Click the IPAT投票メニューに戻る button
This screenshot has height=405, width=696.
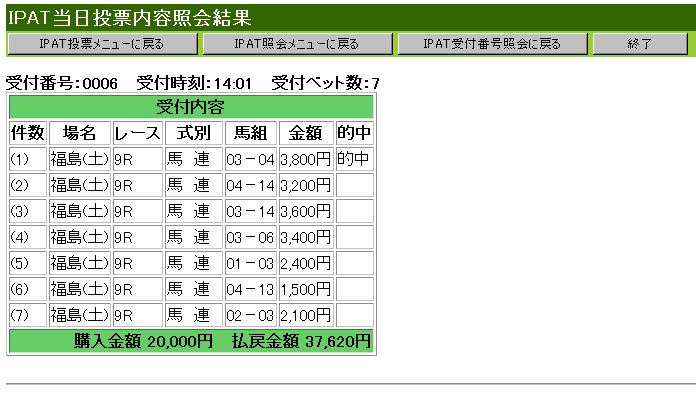pyautogui.click(x=101, y=44)
